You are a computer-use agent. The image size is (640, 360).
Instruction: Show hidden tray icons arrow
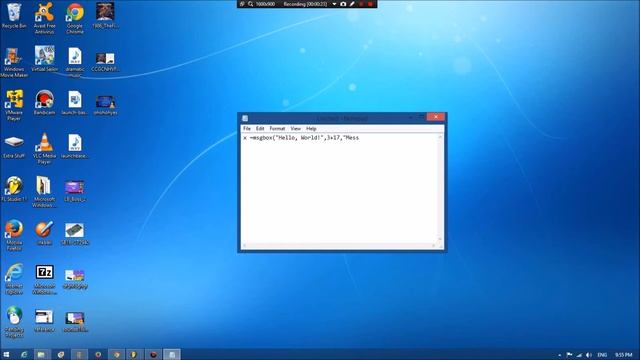(x=560, y=355)
